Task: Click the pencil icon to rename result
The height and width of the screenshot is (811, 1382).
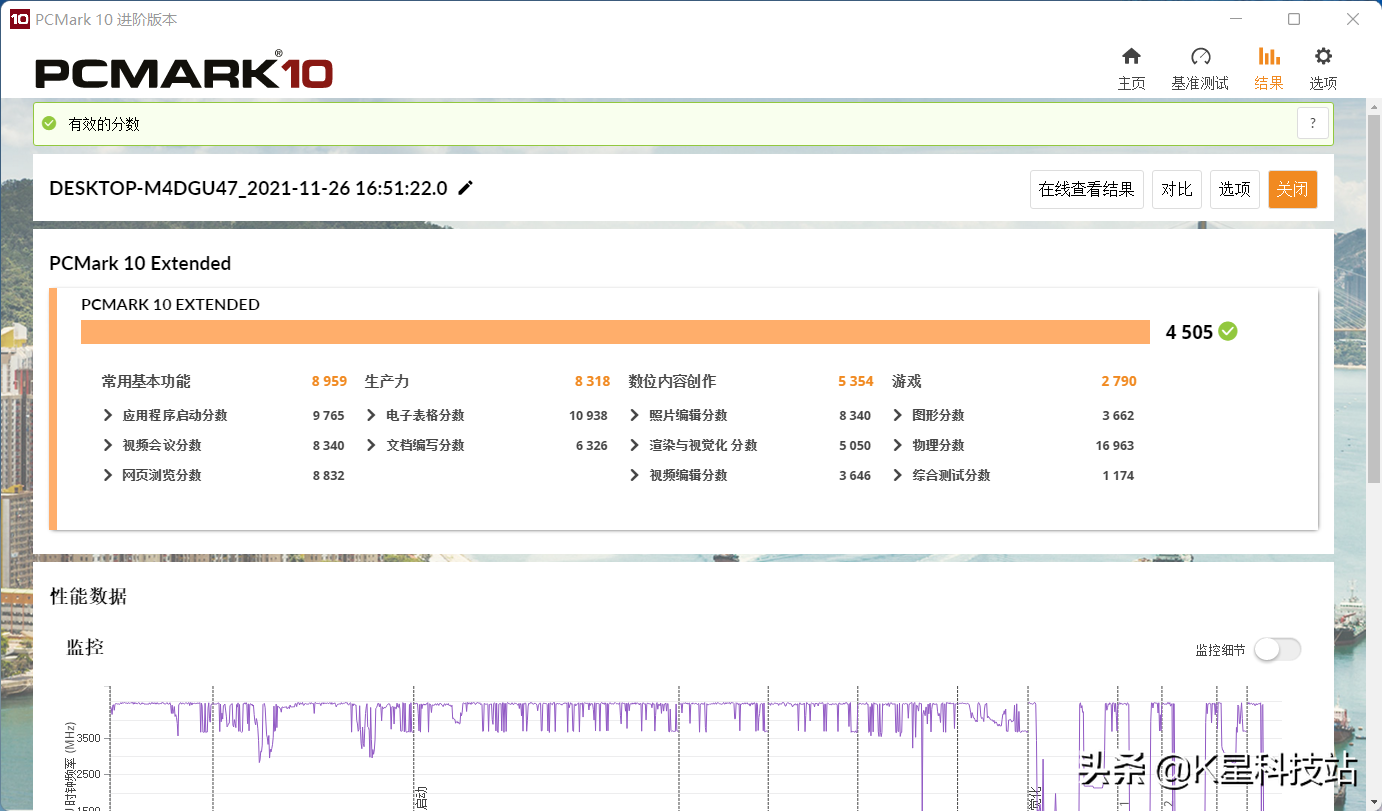Action: tap(465, 188)
